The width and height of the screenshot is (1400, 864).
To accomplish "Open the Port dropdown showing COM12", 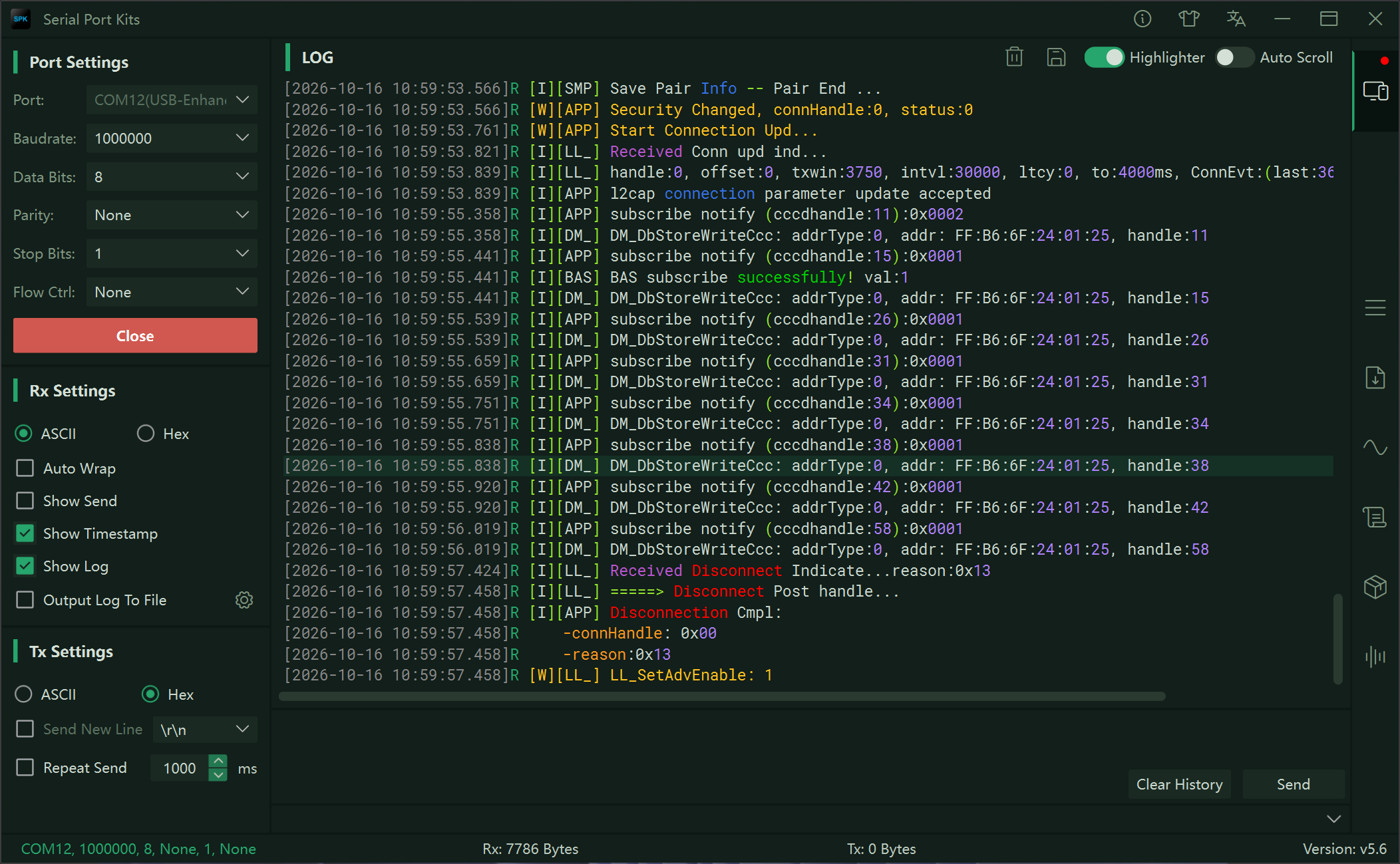I will [172, 100].
